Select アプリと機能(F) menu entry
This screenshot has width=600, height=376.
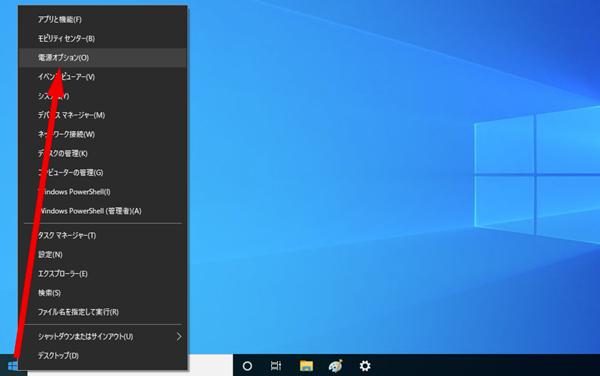pyautogui.click(x=103, y=20)
